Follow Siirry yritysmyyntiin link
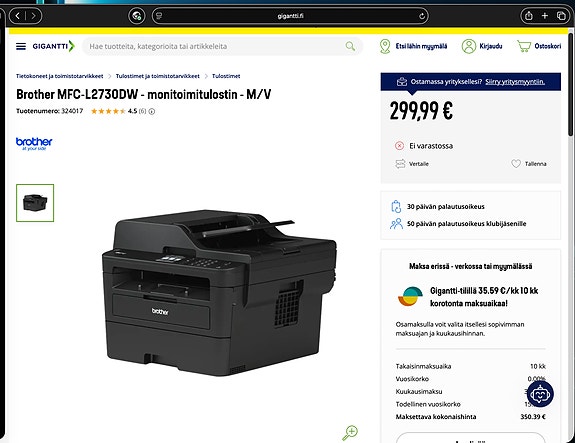 (x=515, y=82)
